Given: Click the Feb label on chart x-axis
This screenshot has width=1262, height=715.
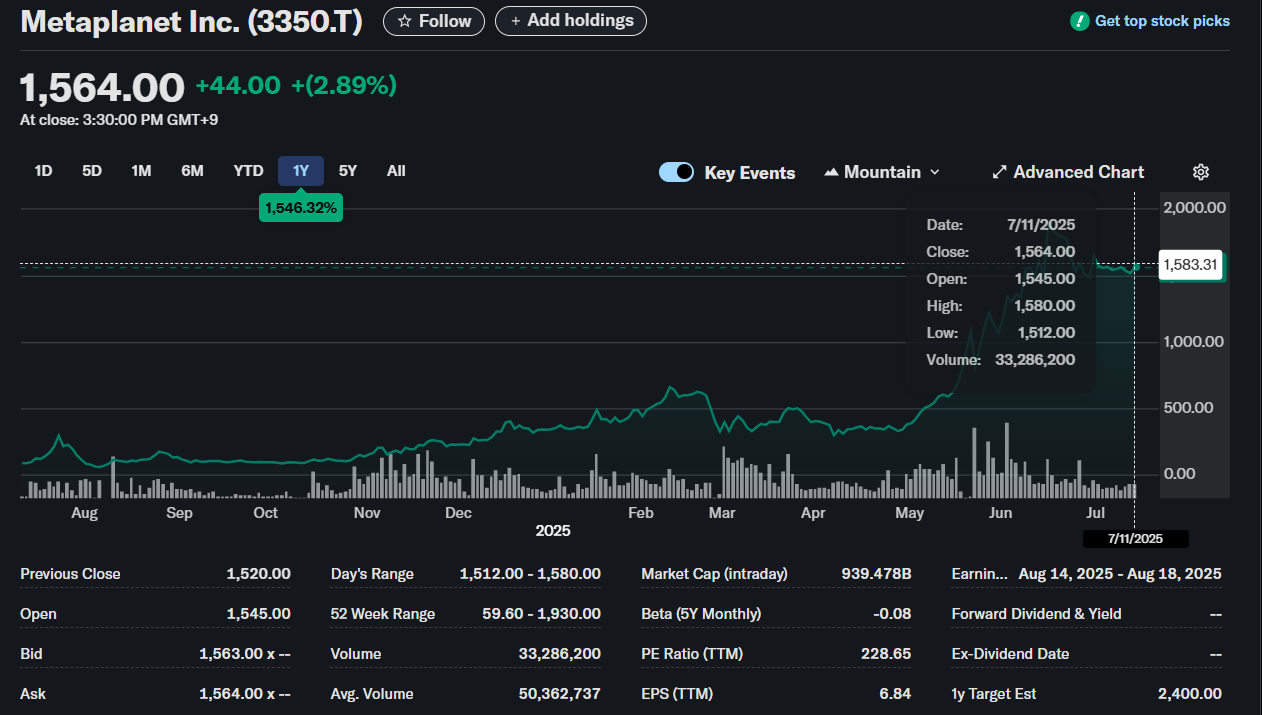Looking at the screenshot, I should coord(640,513).
